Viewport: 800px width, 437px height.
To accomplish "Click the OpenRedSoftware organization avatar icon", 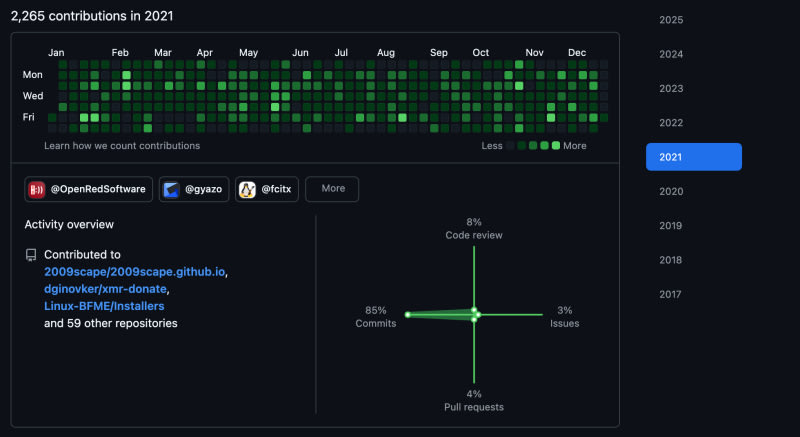I will [x=37, y=189].
